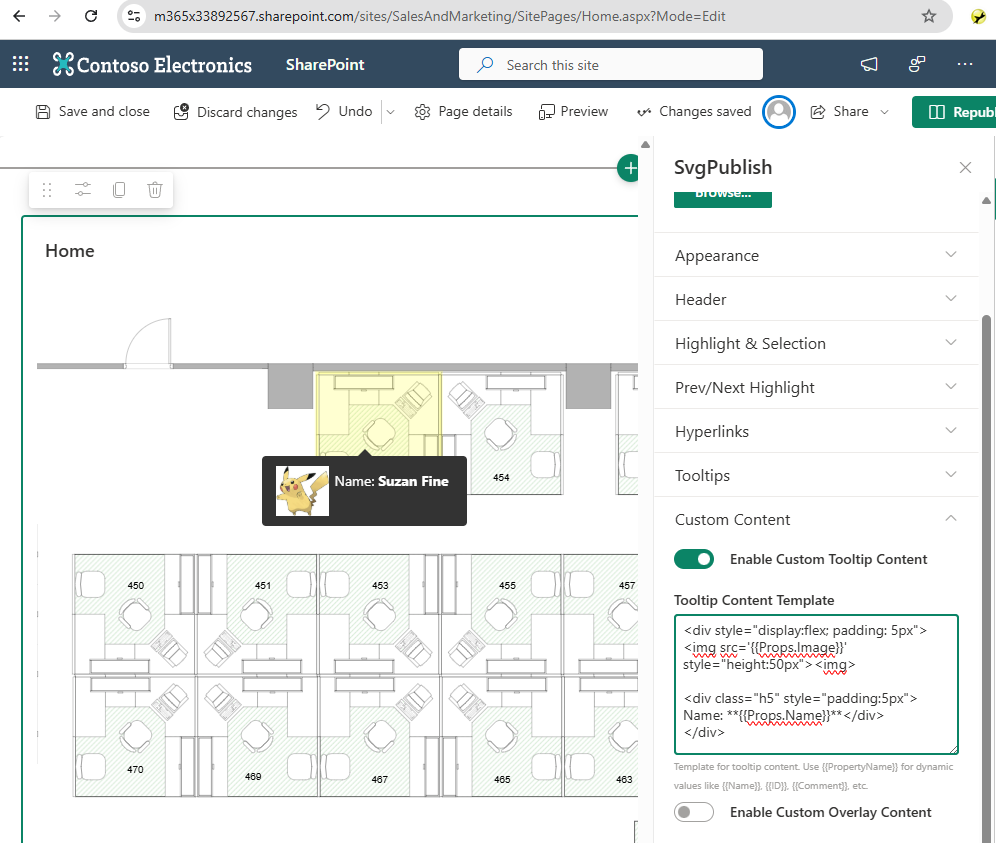
Task: Click the green Browse button
Action: (x=723, y=198)
